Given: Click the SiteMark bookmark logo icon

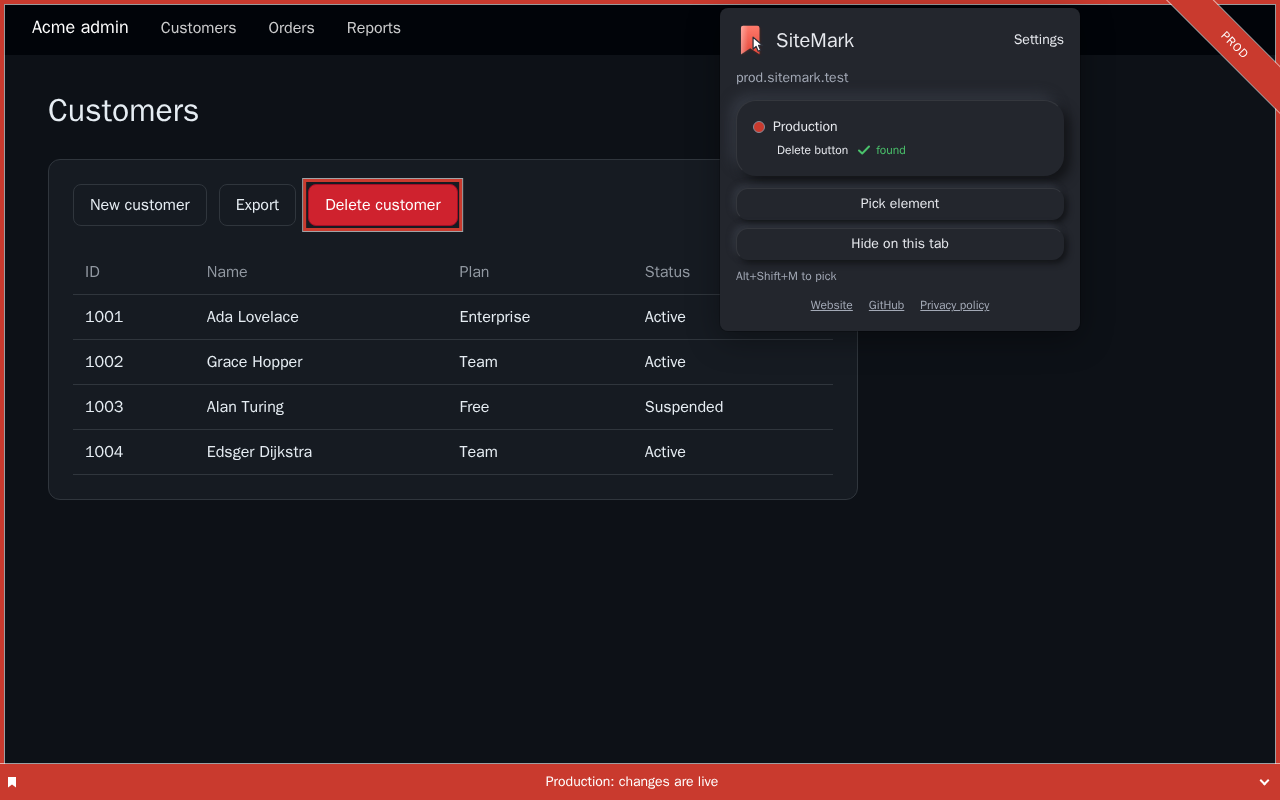Looking at the screenshot, I should point(750,40).
